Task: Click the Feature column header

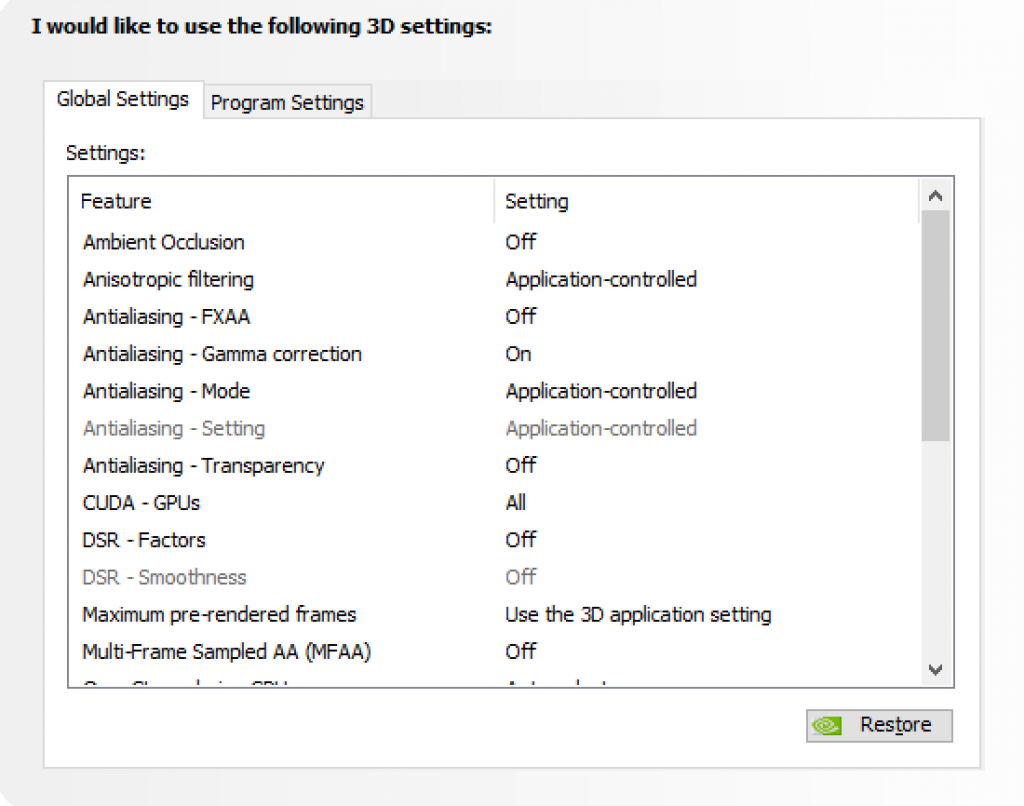Action: point(116,201)
